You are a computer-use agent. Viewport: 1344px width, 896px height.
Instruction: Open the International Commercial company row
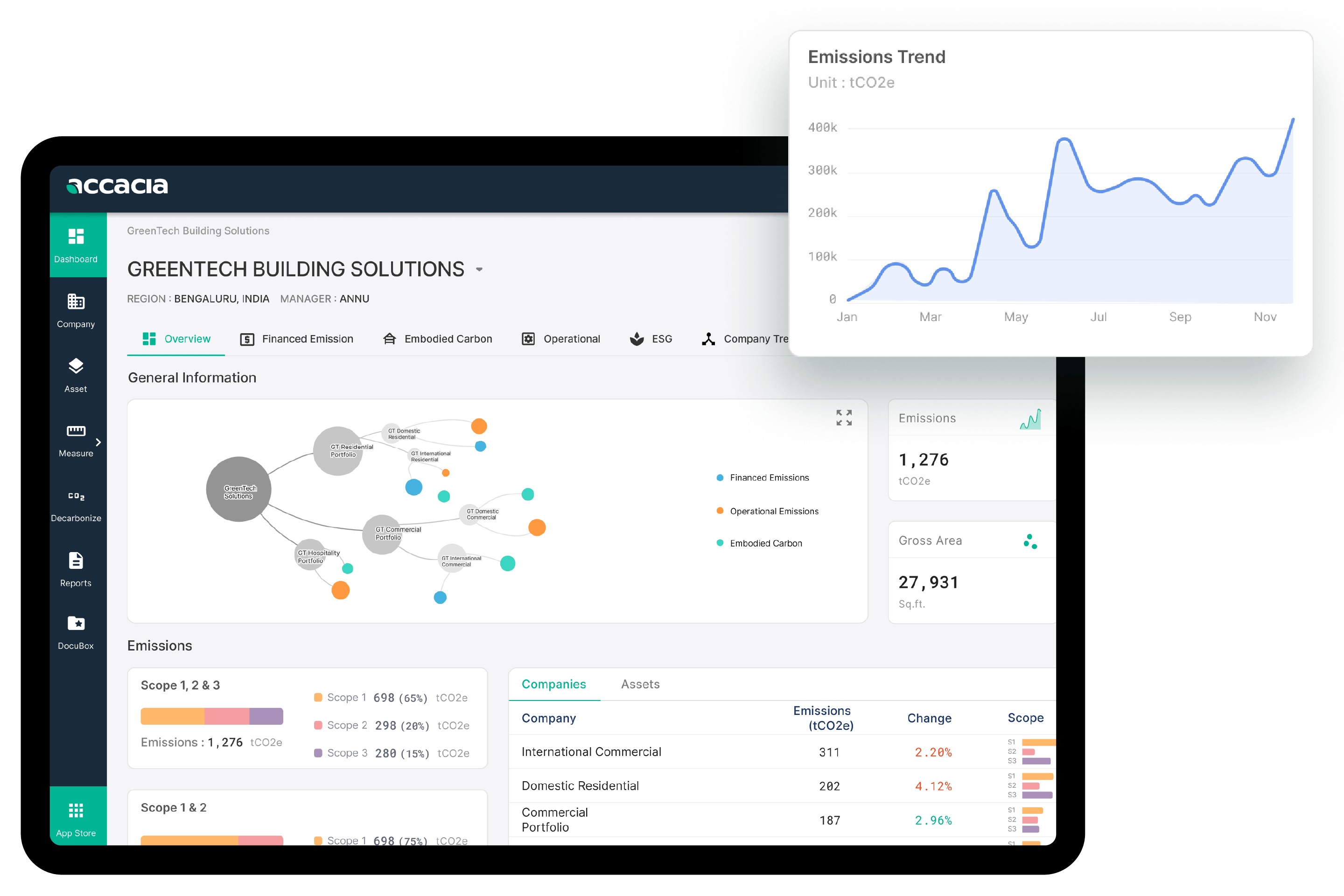tap(782, 751)
